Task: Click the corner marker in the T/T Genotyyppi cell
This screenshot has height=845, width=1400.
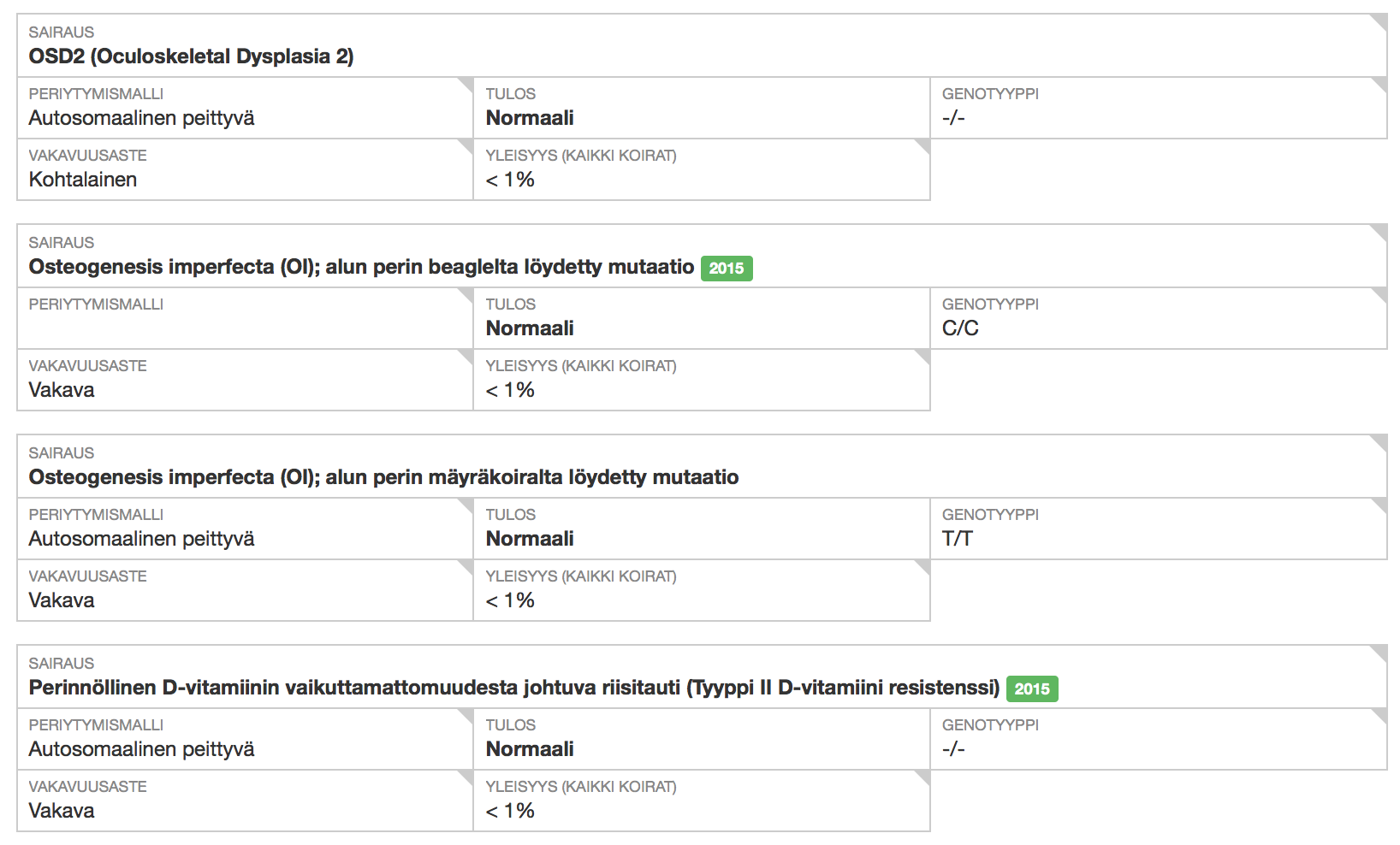Action: coord(1379,505)
